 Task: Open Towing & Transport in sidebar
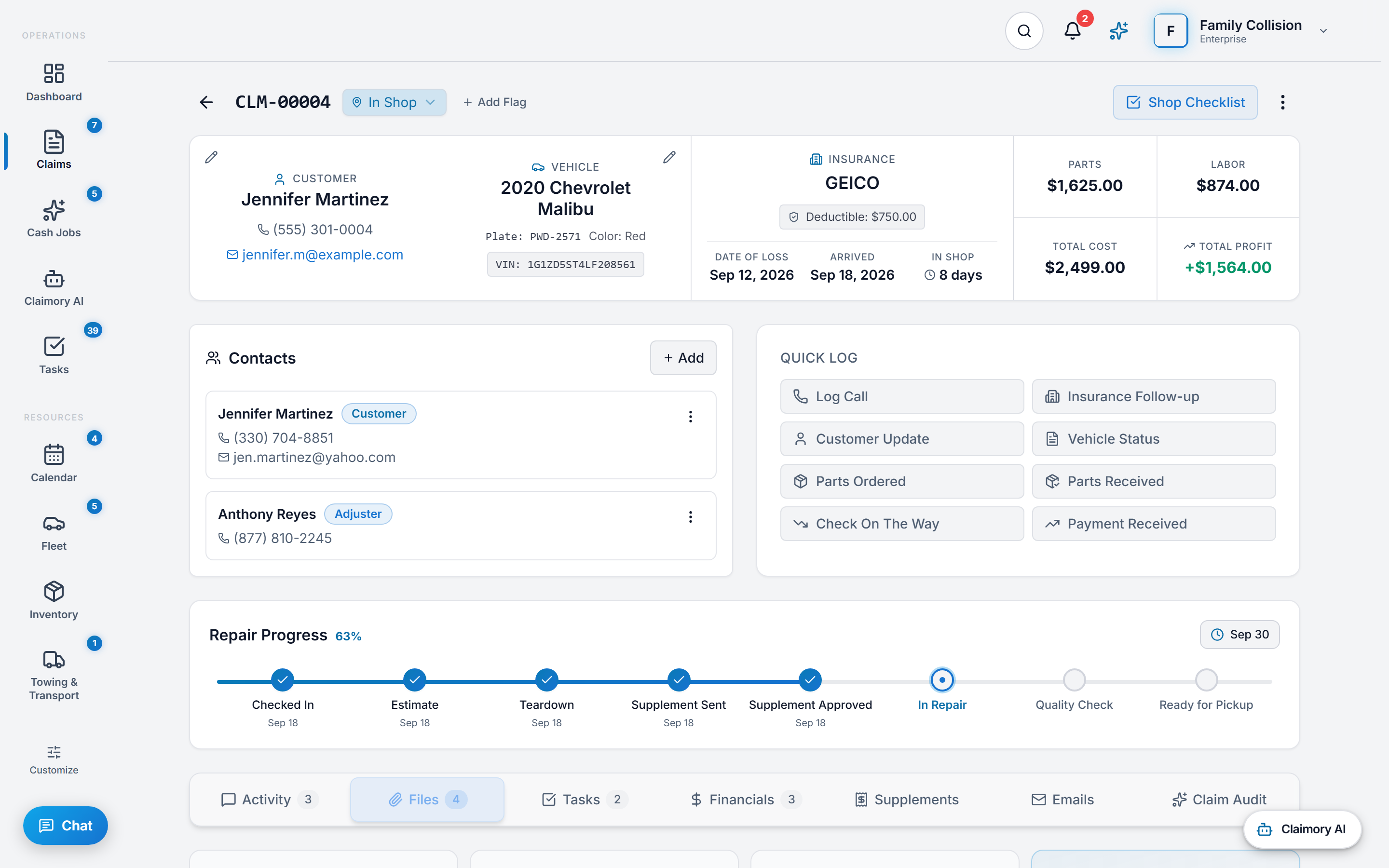click(x=54, y=675)
